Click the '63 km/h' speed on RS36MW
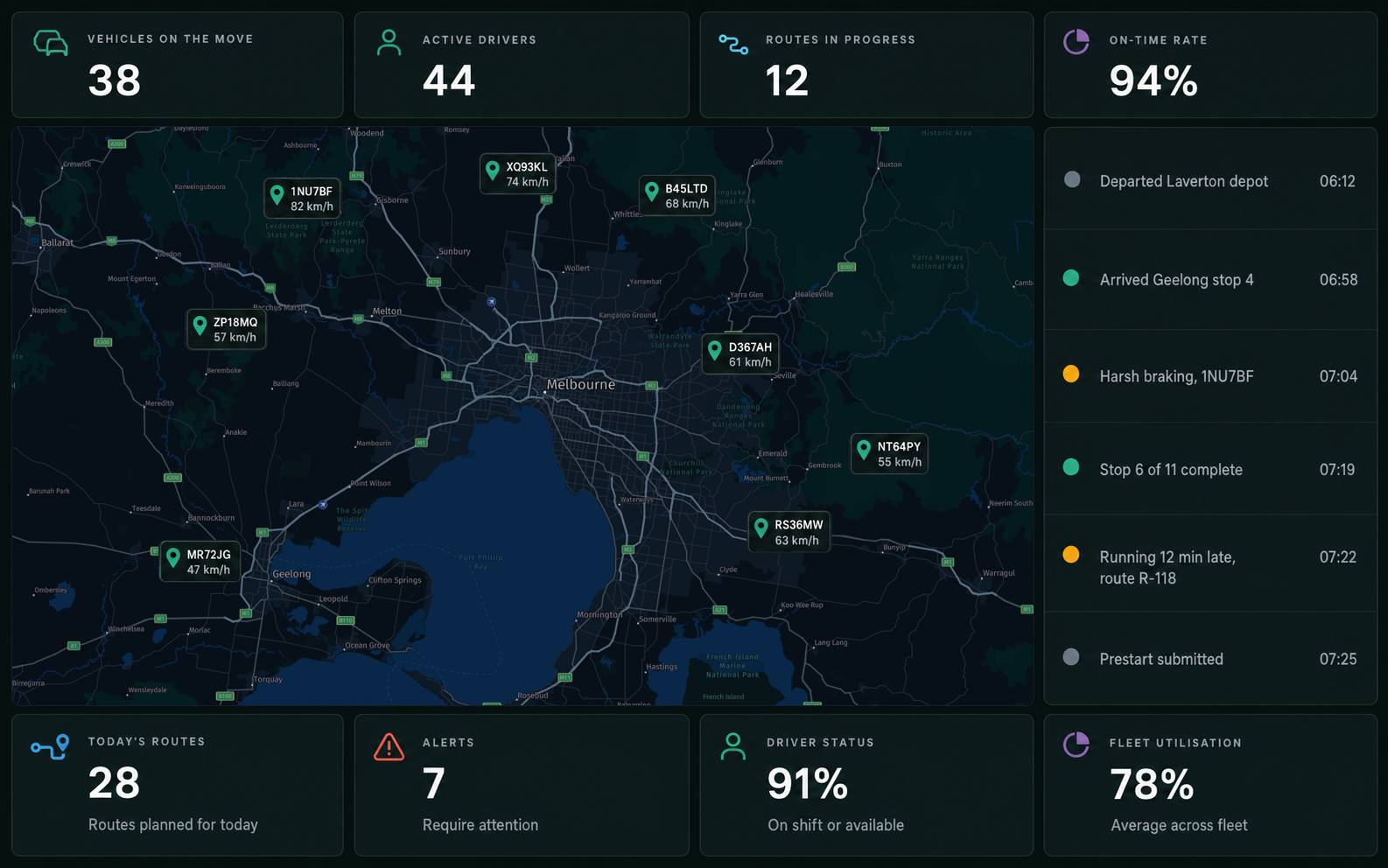 [797, 541]
